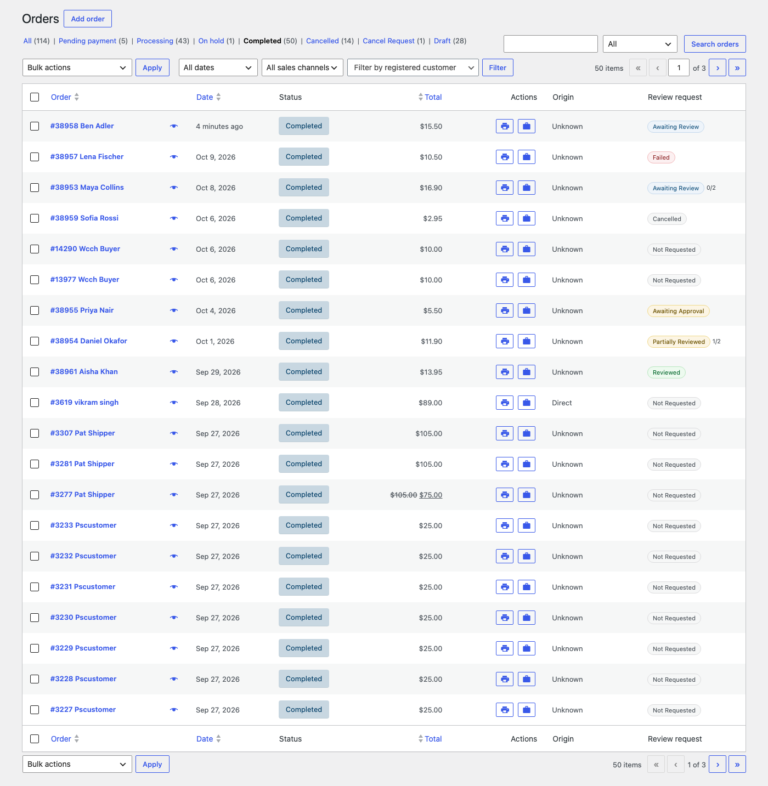Show All (114) orders
The image size is (768, 786).
click(x=36, y=41)
